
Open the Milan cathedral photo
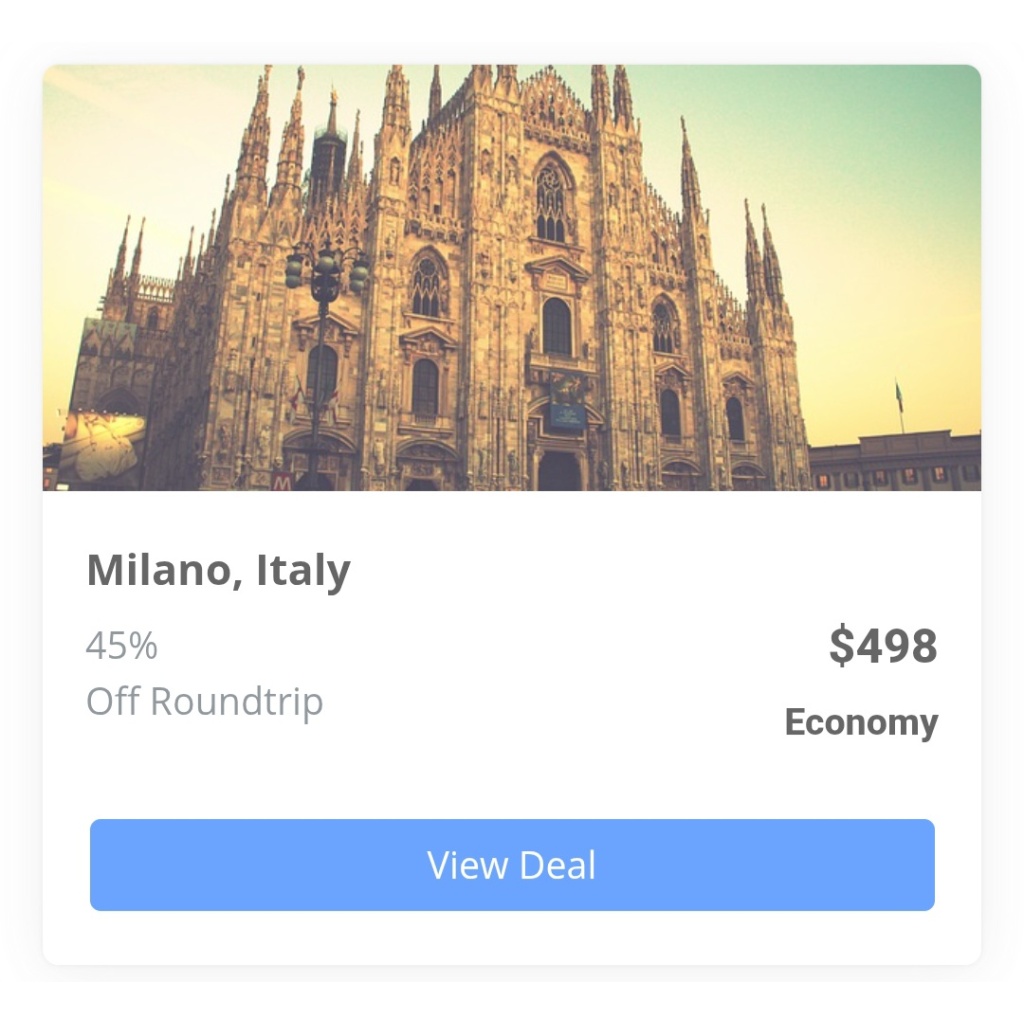pos(512,278)
